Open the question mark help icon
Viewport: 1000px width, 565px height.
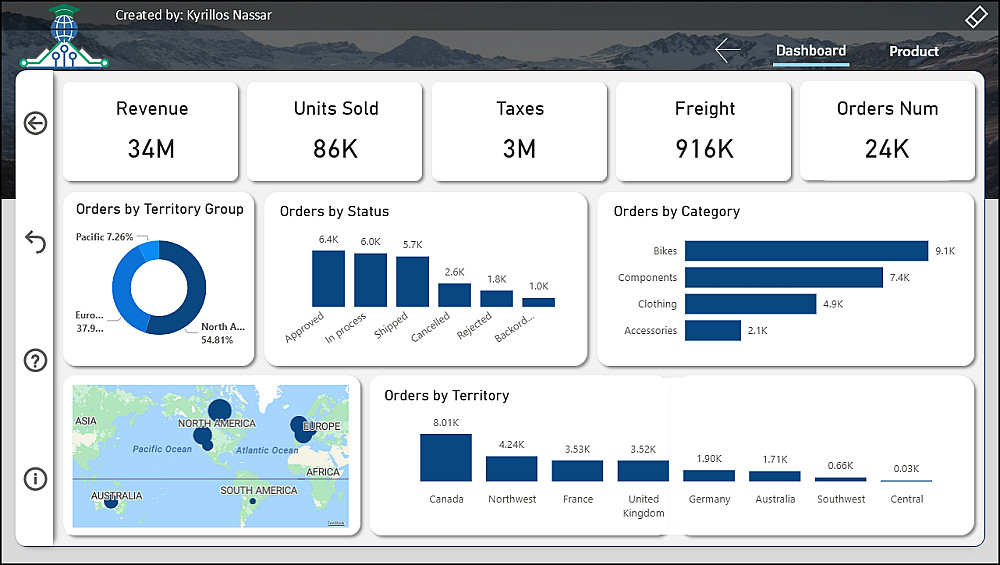pos(35,360)
